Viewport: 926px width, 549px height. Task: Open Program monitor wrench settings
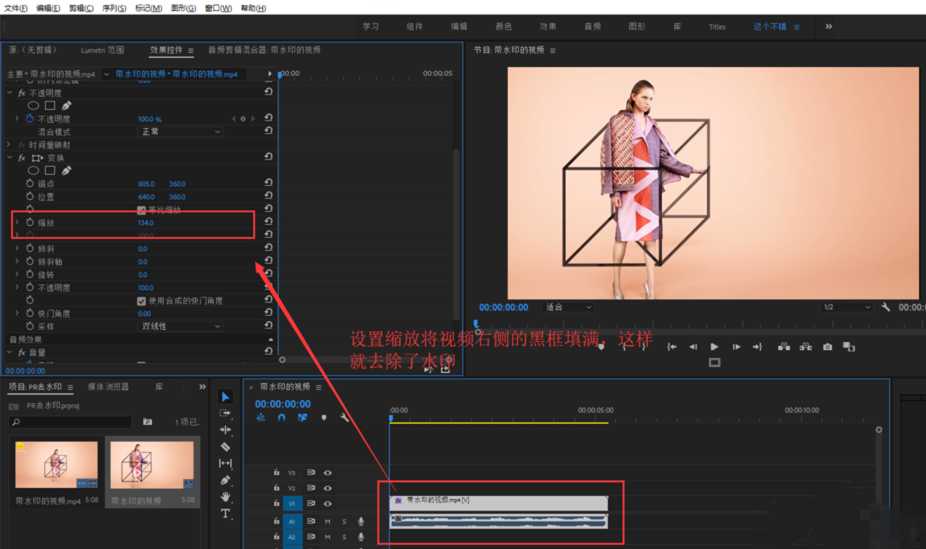885,308
